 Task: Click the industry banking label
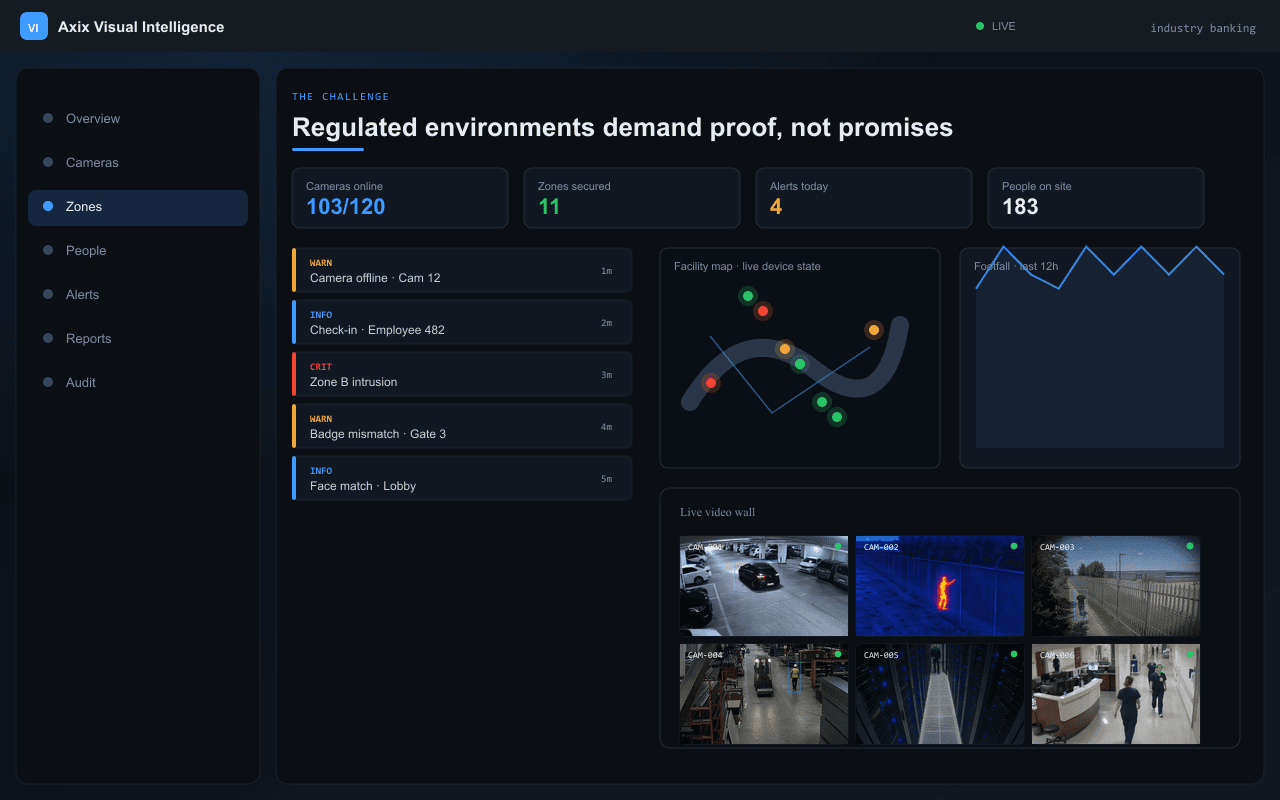click(1203, 28)
